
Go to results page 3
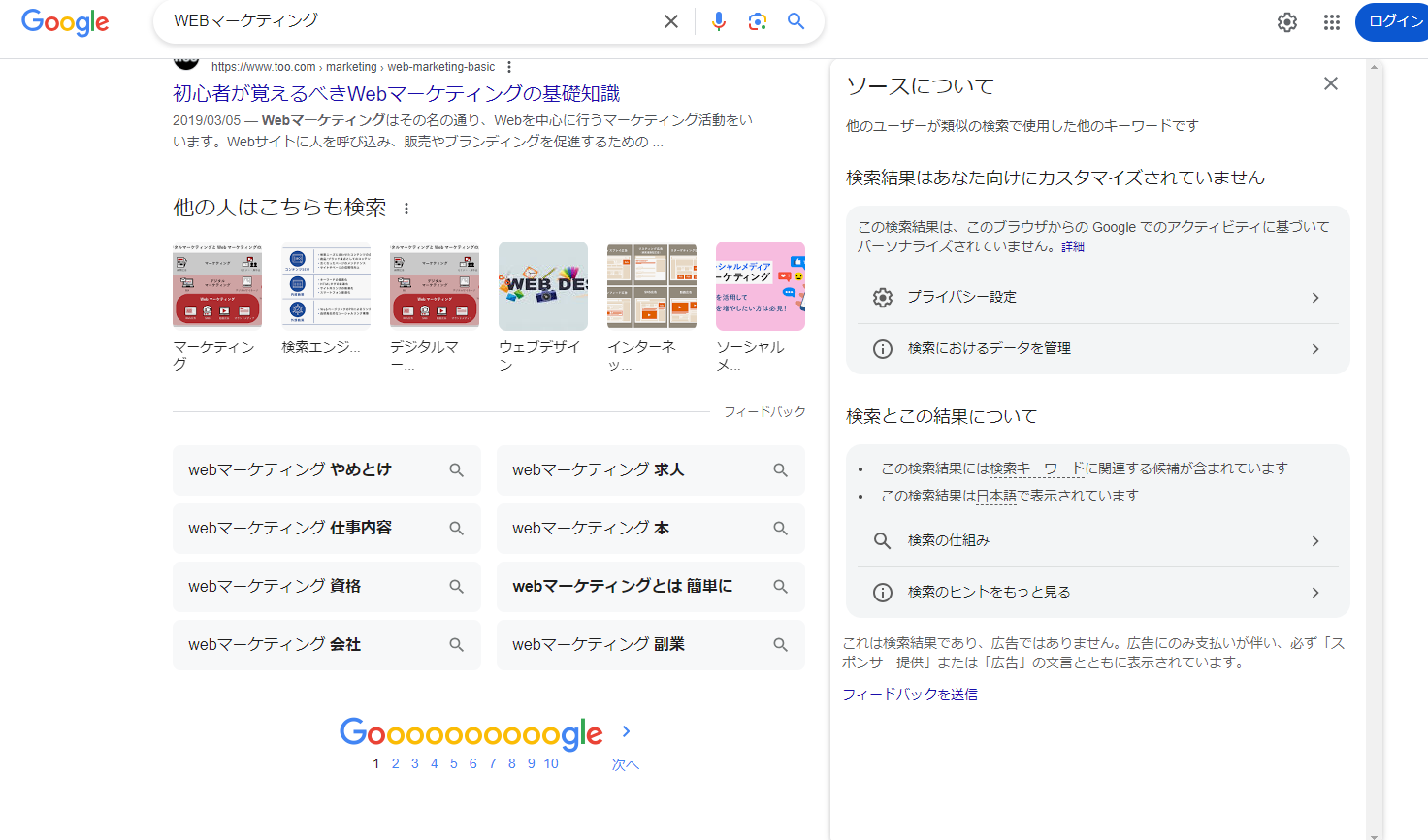(x=415, y=763)
